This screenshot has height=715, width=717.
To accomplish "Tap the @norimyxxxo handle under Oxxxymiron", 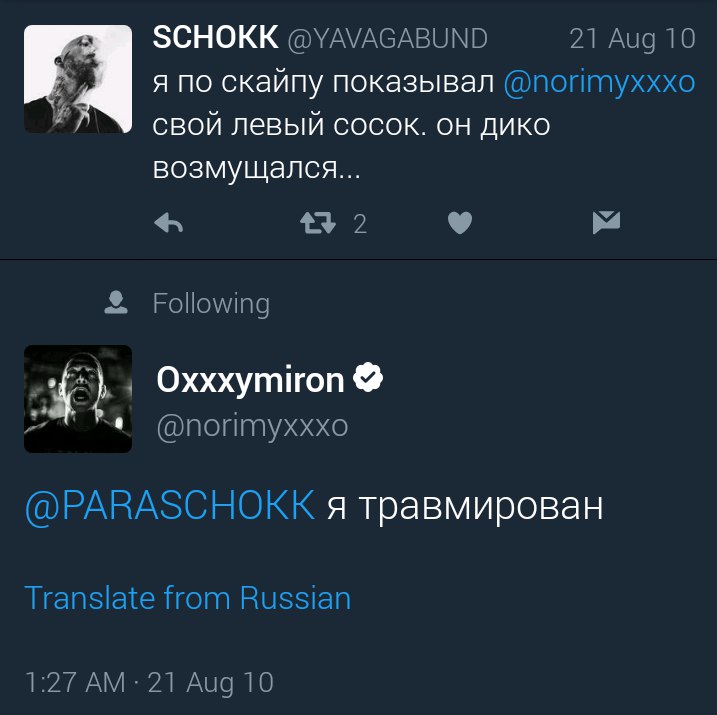I will click(252, 427).
